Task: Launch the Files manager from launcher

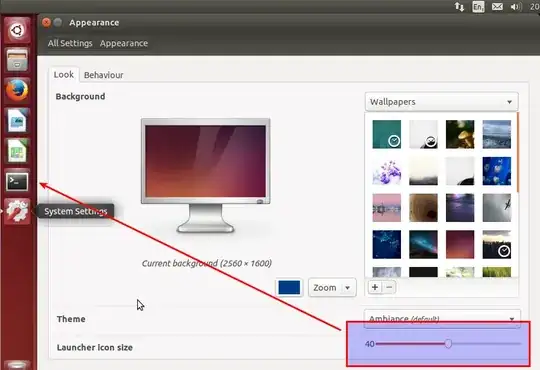Action: (x=17, y=60)
